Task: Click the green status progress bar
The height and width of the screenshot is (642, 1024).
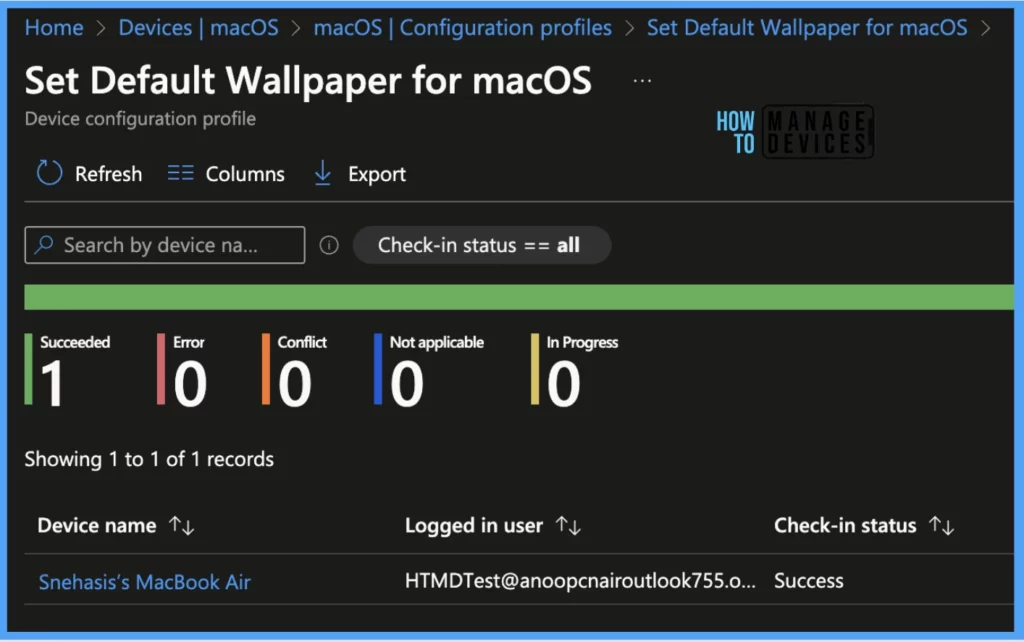Action: coord(519,297)
